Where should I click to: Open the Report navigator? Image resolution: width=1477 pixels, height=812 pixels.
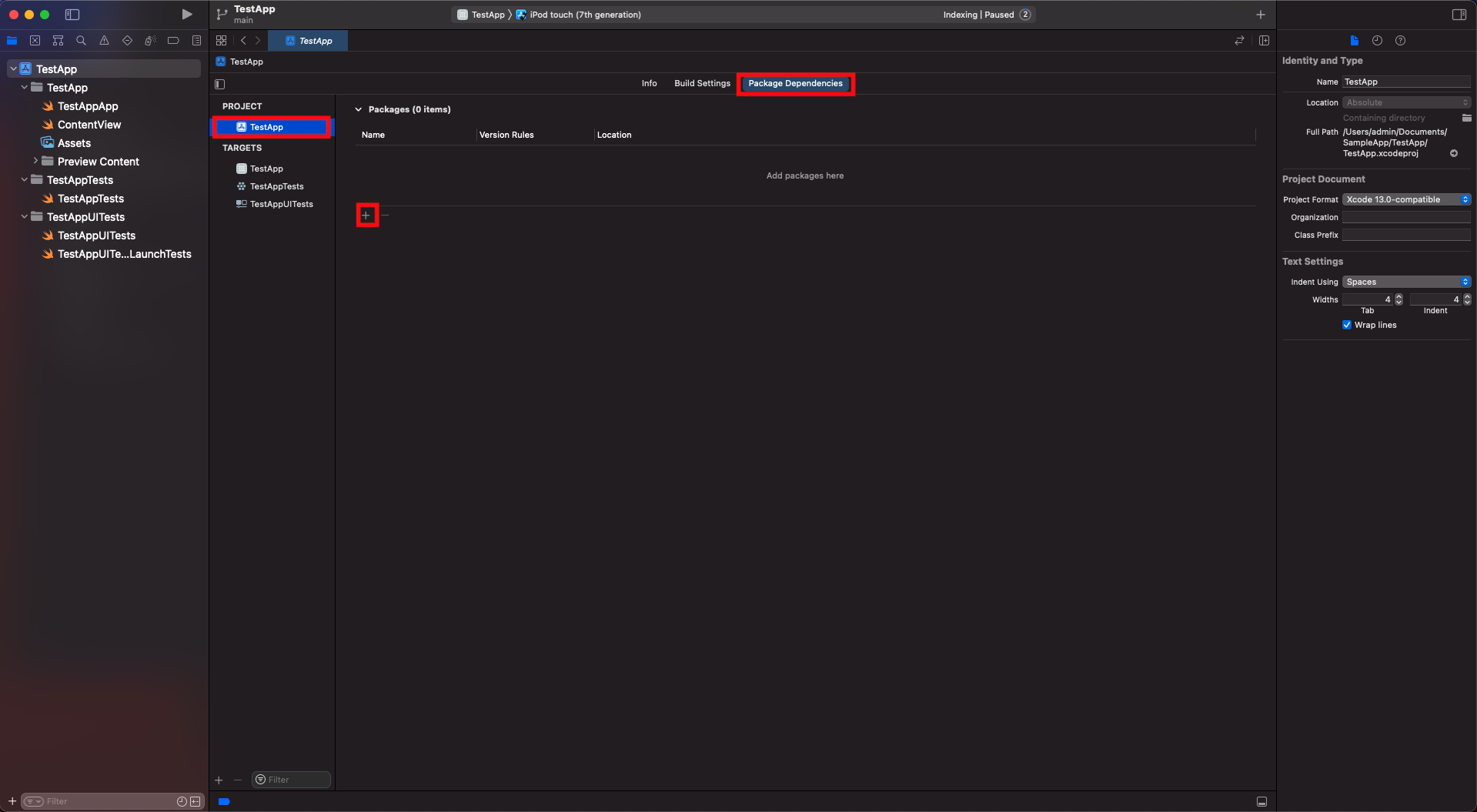point(196,41)
